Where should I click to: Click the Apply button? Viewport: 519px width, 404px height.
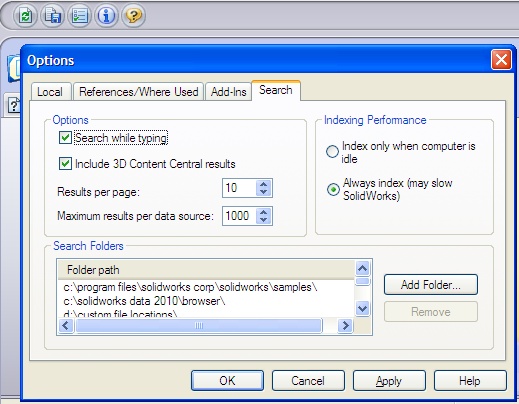pyautogui.click(x=389, y=381)
